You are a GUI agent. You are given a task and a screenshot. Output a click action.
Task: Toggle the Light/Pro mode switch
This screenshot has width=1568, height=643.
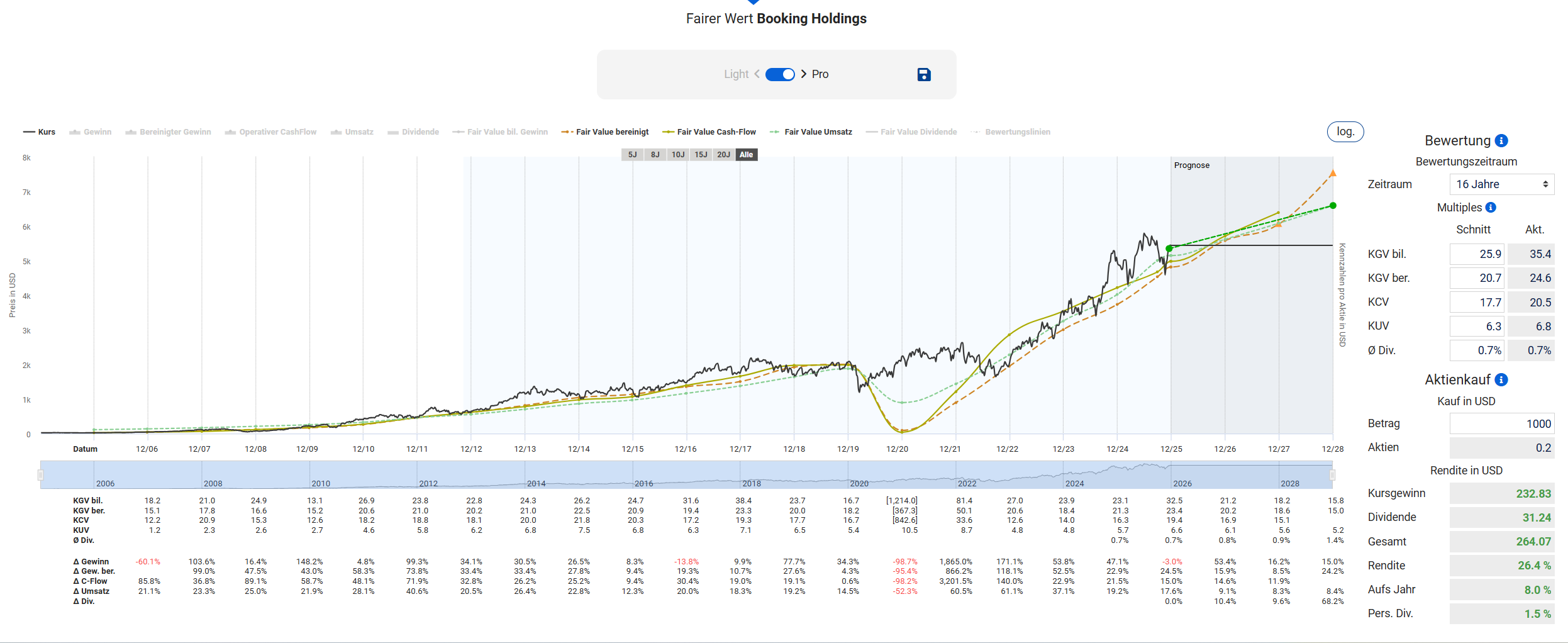780,74
